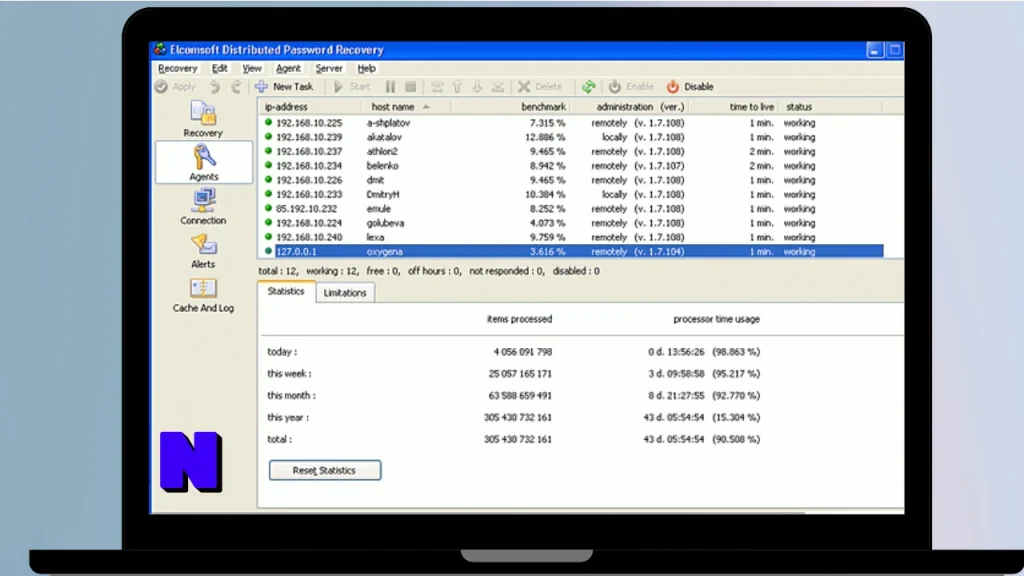Click the move up arrow icon
The image size is (1024, 576).
coord(457,86)
